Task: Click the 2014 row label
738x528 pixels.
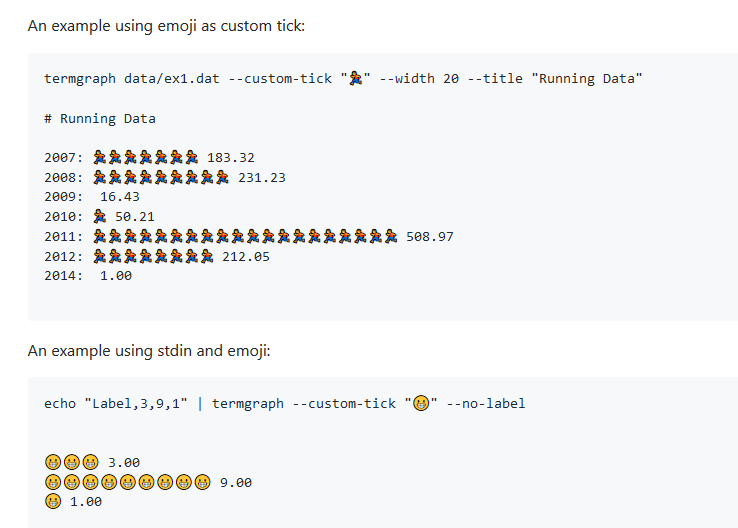Action: point(64,276)
